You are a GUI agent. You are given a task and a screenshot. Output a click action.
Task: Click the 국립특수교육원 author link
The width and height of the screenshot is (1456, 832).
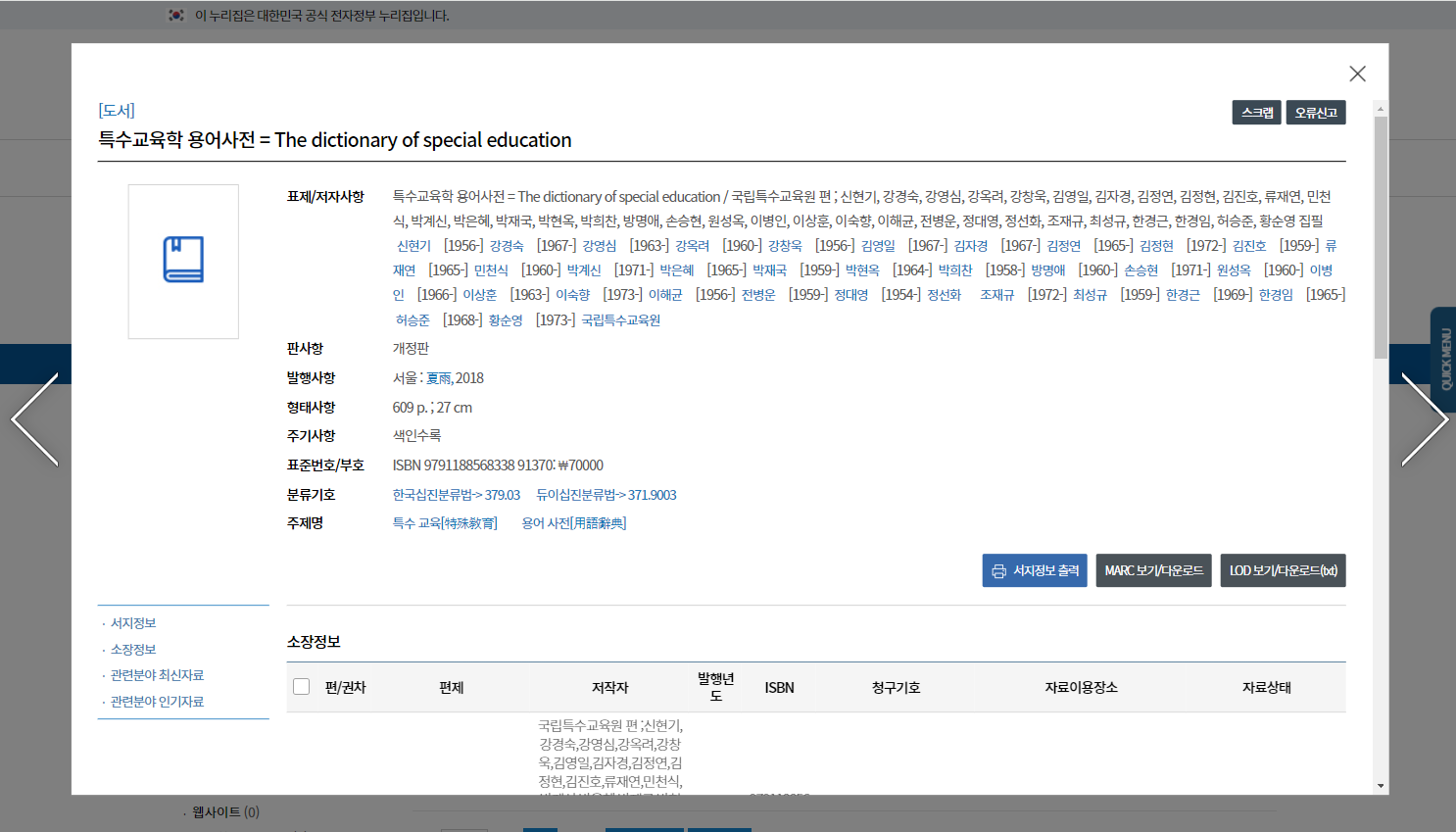point(621,320)
